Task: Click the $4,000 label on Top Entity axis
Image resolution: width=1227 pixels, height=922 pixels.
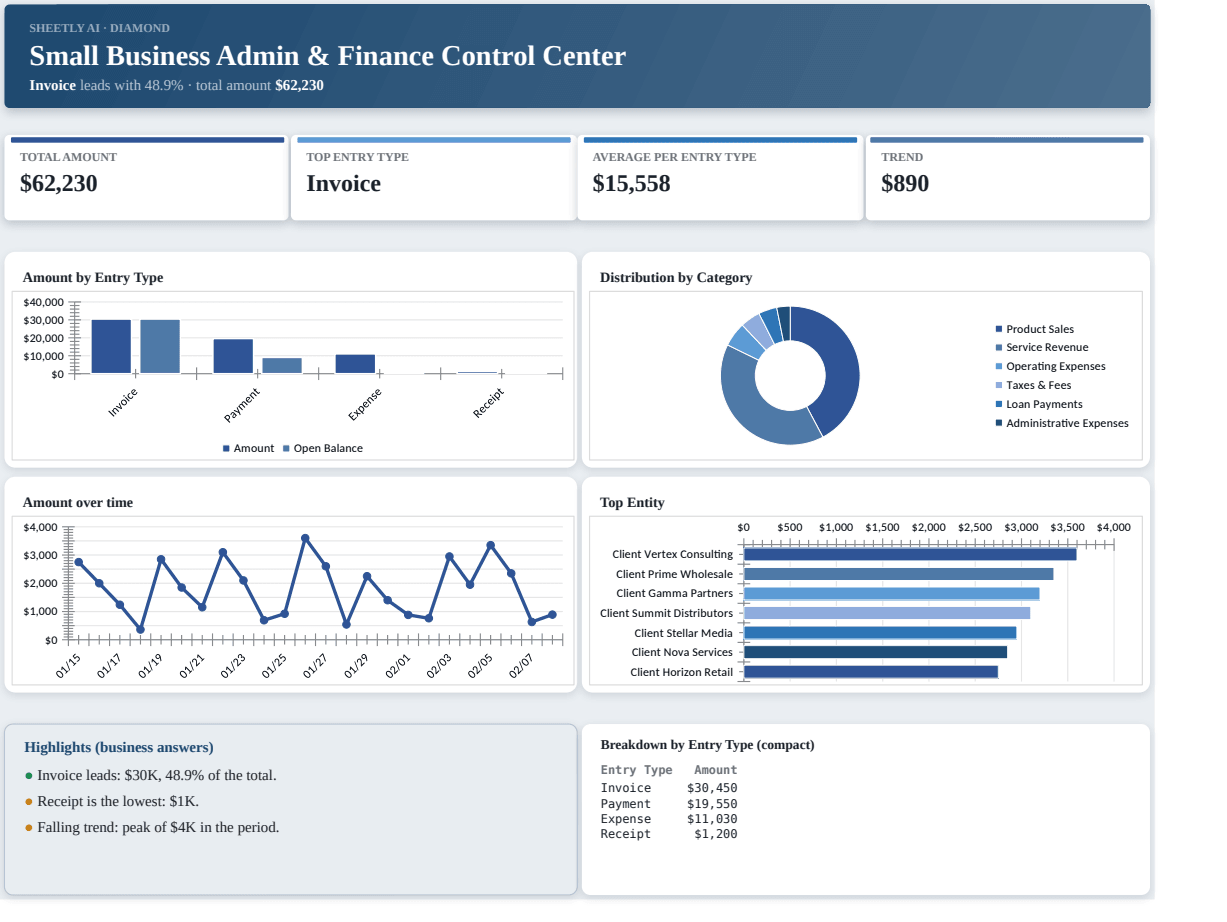Action: pyautogui.click(x=1114, y=527)
